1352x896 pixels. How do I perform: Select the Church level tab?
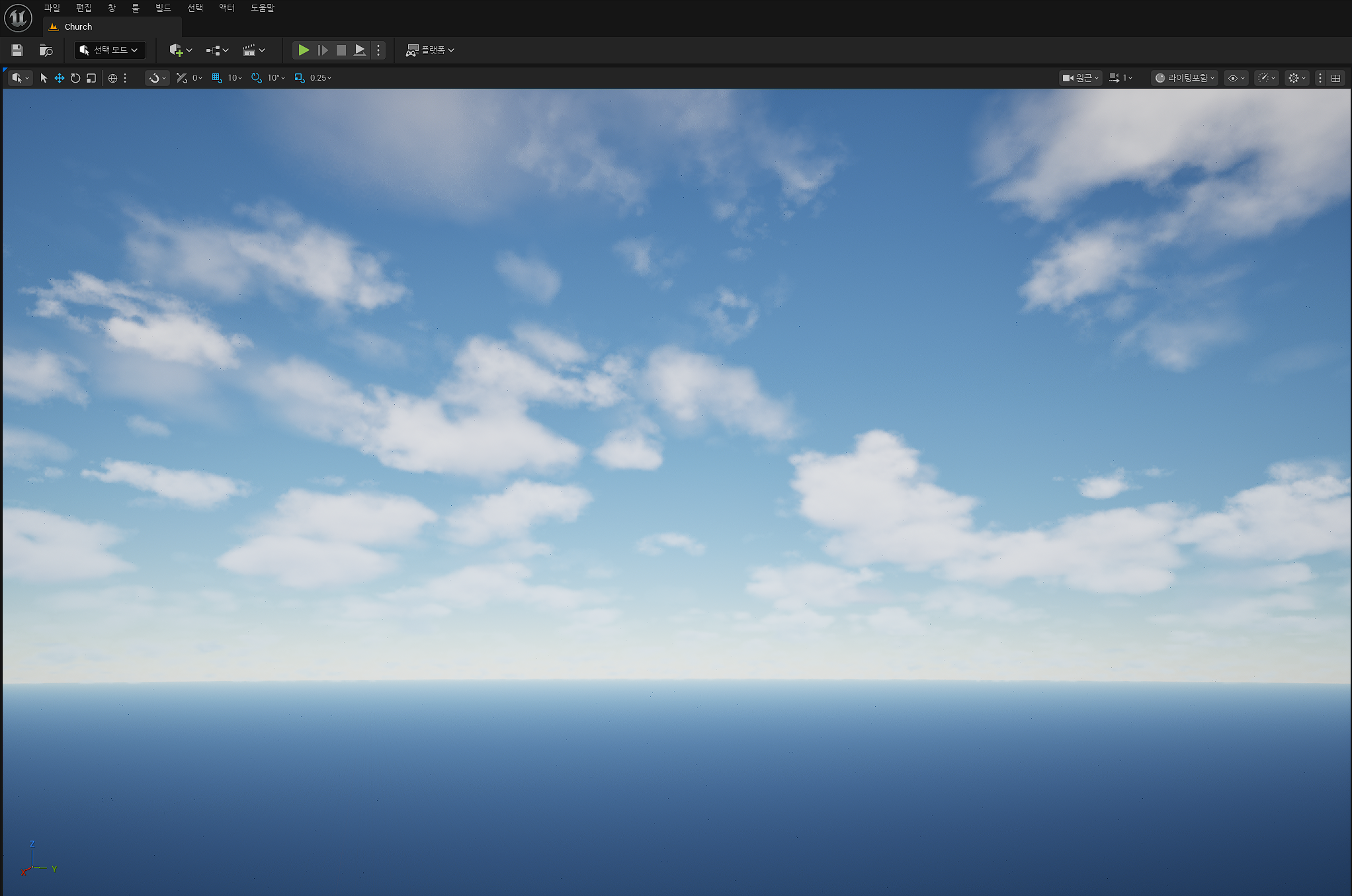78,27
